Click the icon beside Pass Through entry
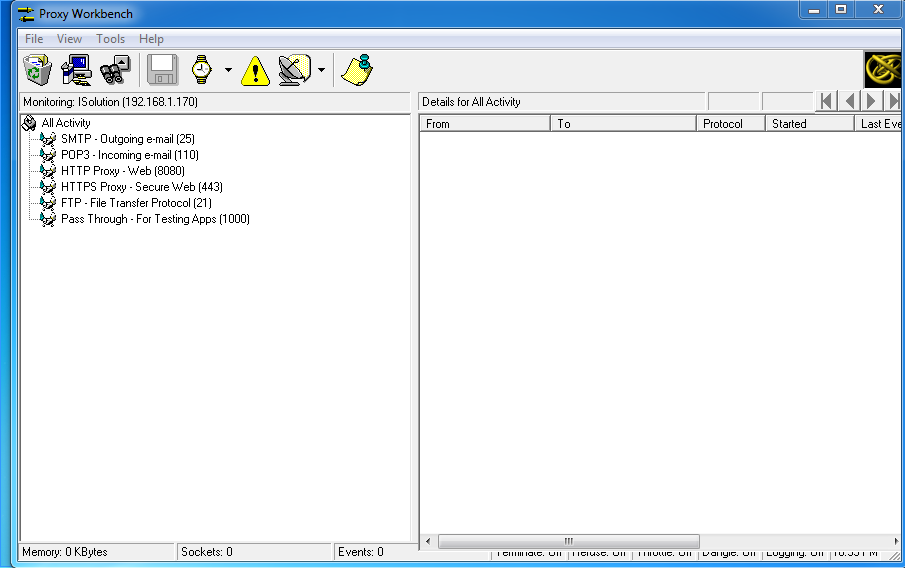 (x=48, y=219)
